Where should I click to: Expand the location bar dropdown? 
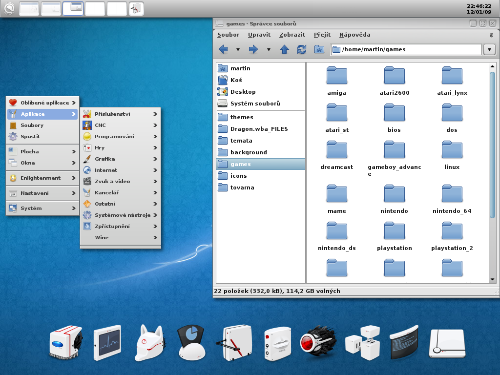point(489,50)
